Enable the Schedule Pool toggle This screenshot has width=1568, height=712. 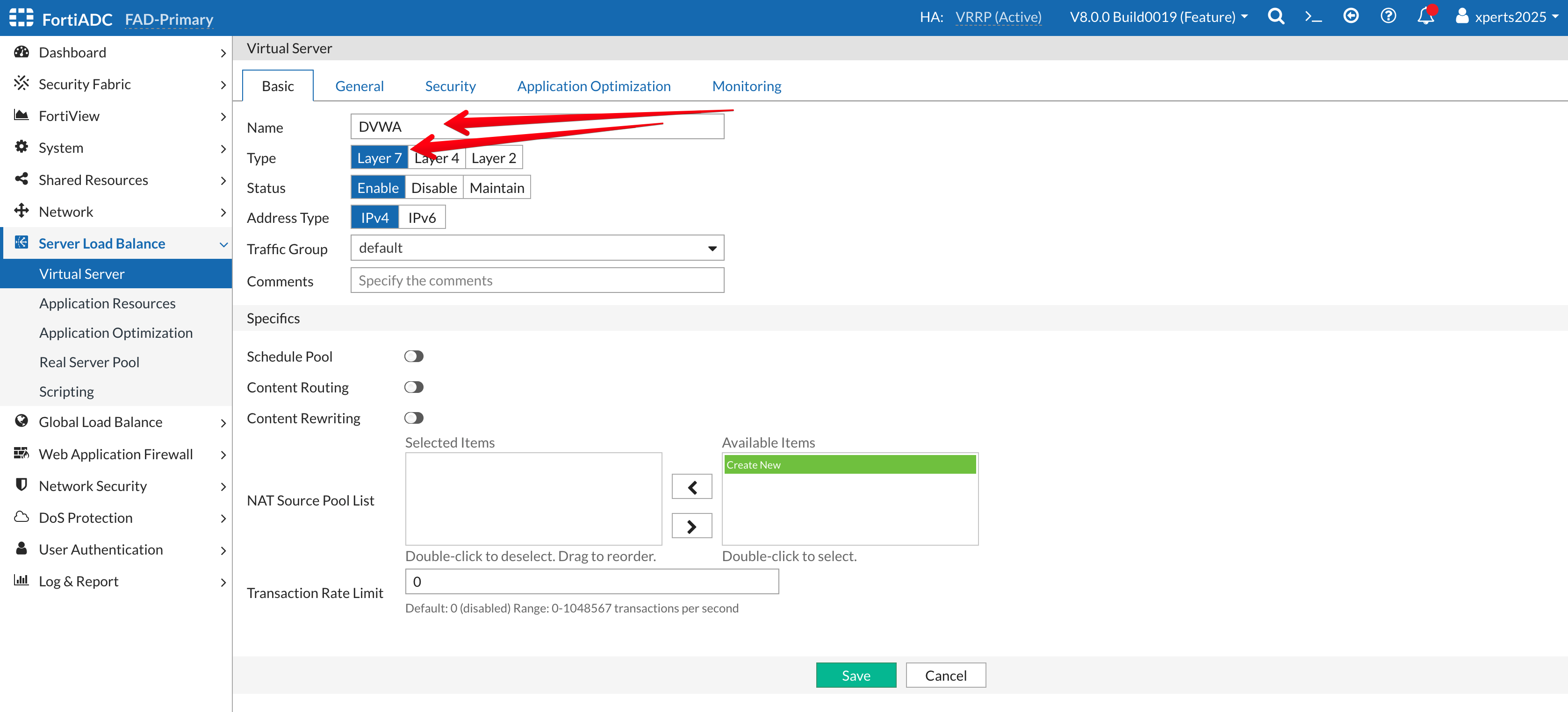413,356
